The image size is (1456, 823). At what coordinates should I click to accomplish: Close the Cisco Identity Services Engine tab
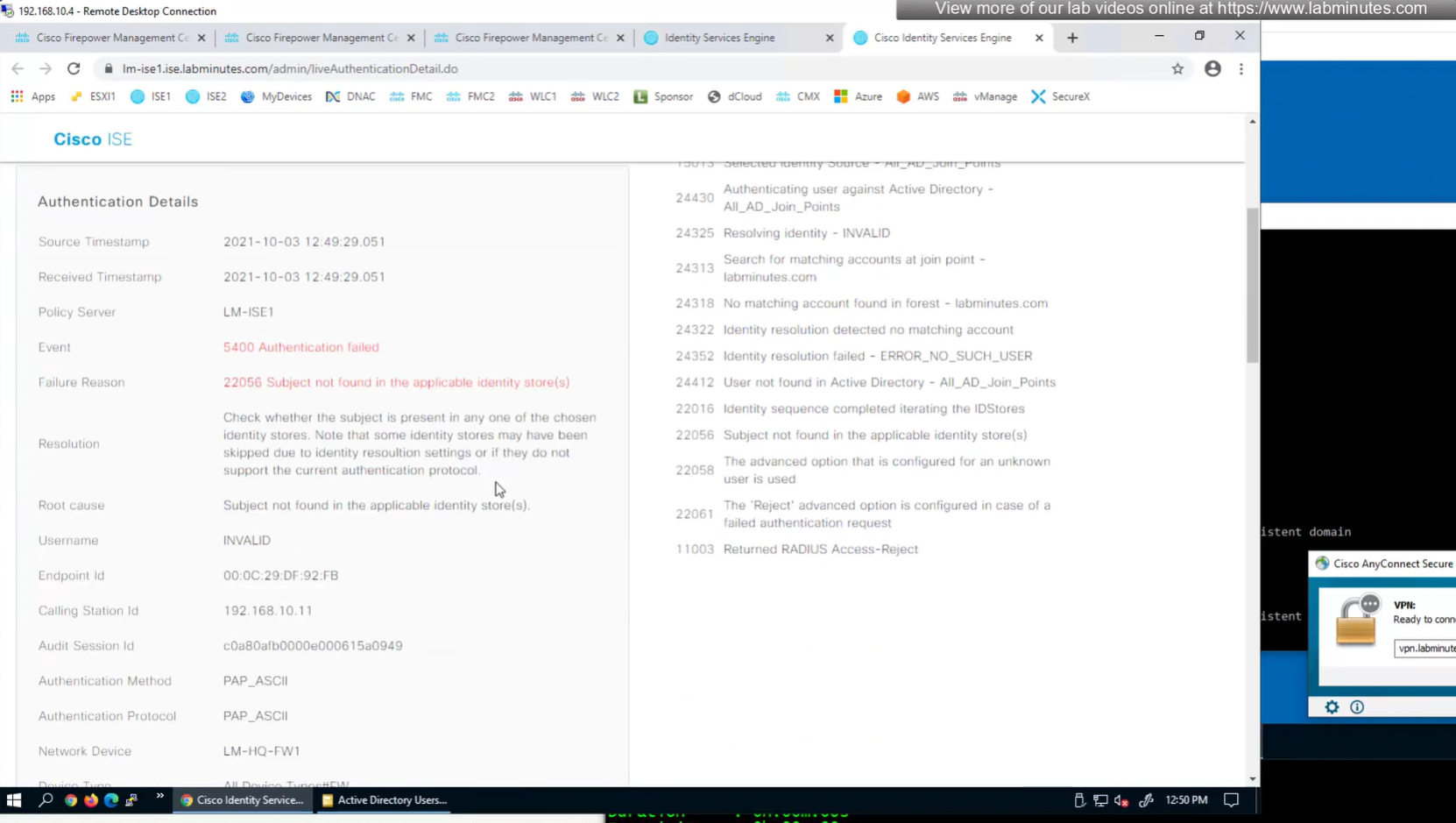pos(1039,38)
